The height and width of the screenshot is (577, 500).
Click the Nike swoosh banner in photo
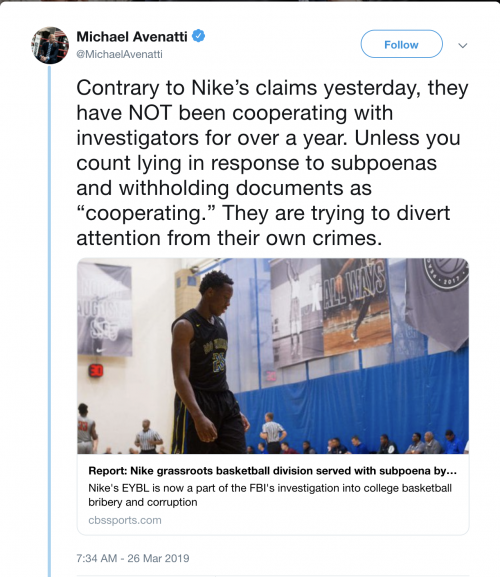coord(104,310)
